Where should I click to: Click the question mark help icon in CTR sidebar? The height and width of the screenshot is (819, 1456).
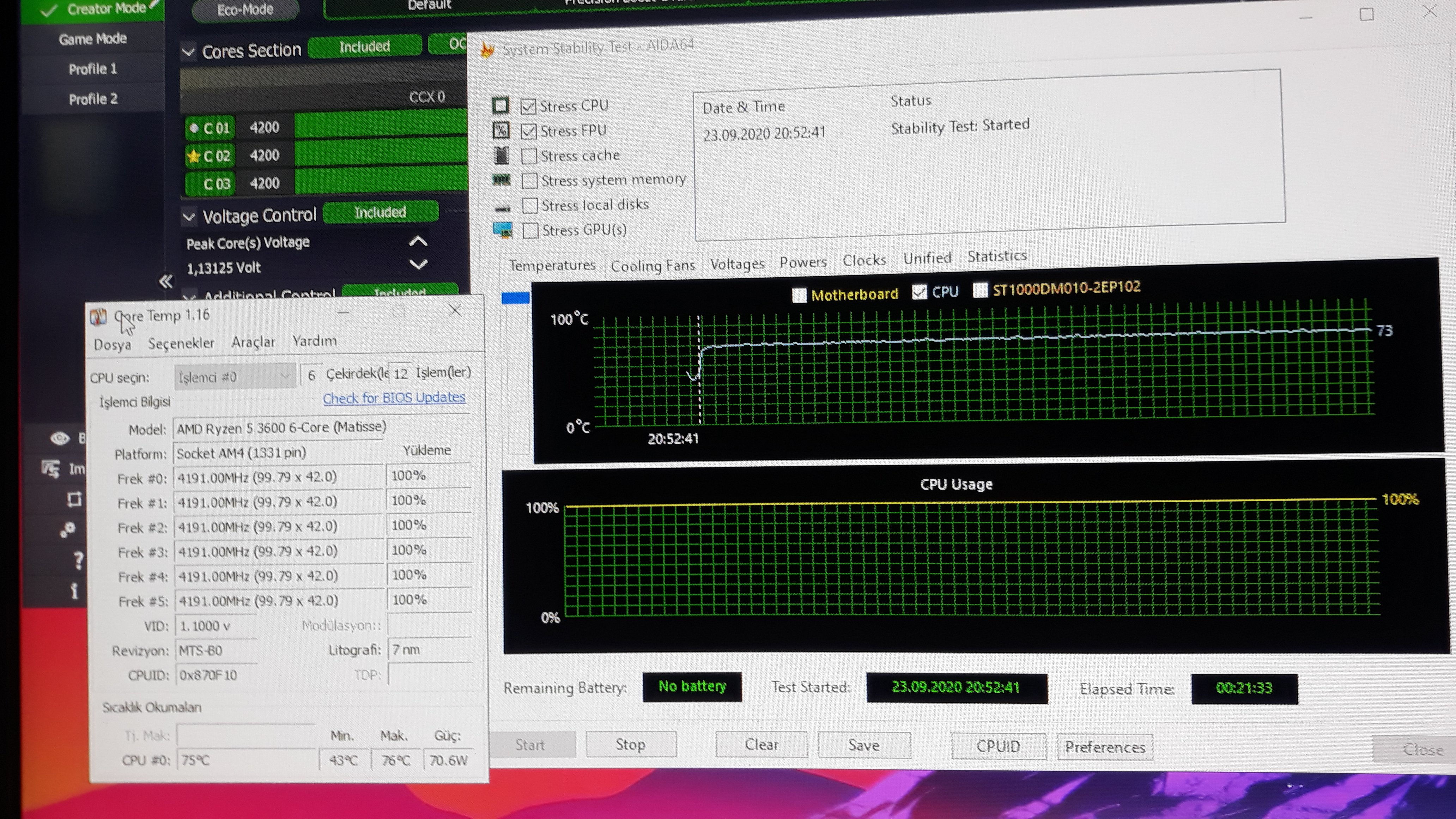click(79, 560)
